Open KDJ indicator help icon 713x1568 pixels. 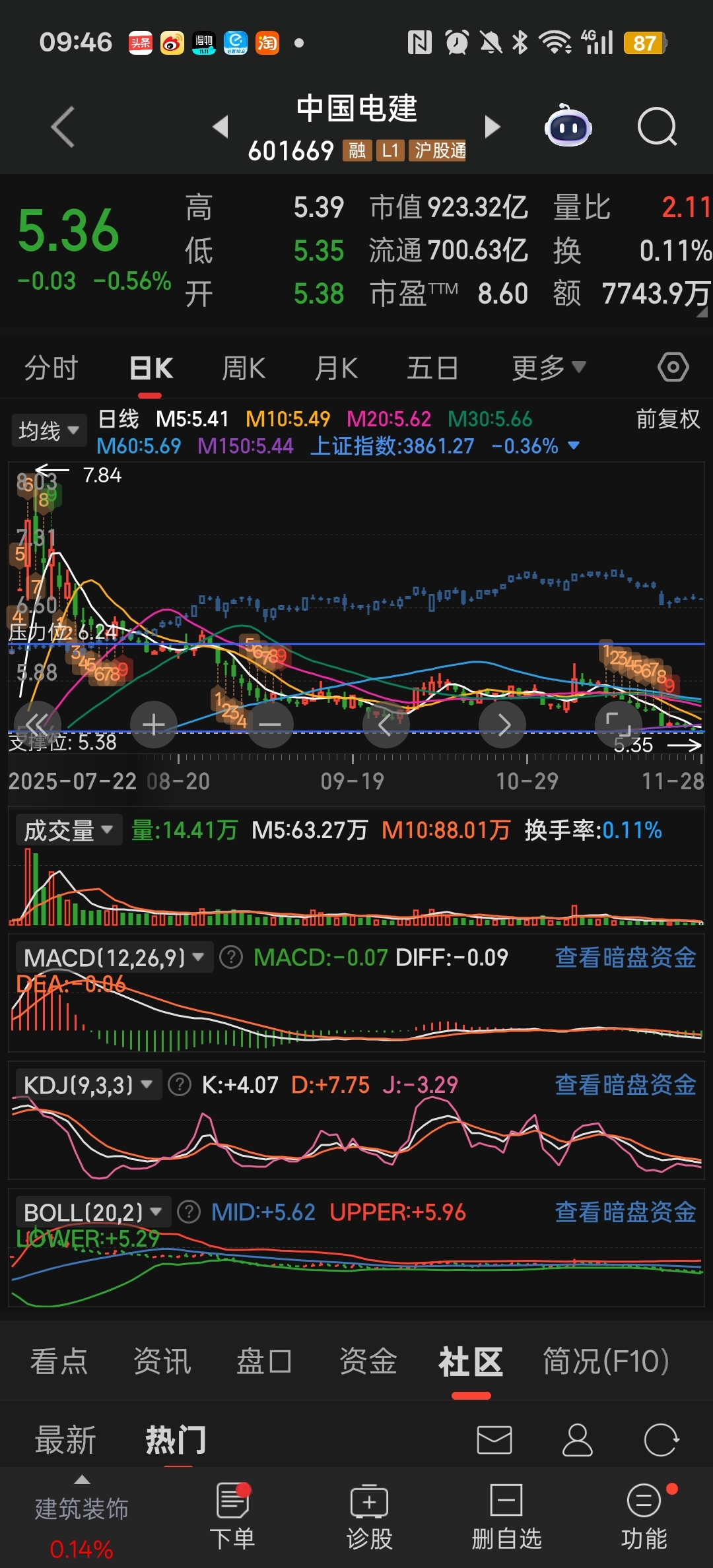point(180,1084)
